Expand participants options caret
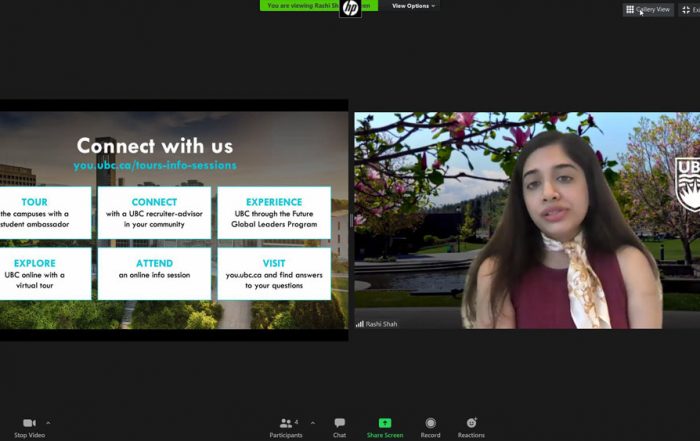 pyautogui.click(x=313, y=423)
